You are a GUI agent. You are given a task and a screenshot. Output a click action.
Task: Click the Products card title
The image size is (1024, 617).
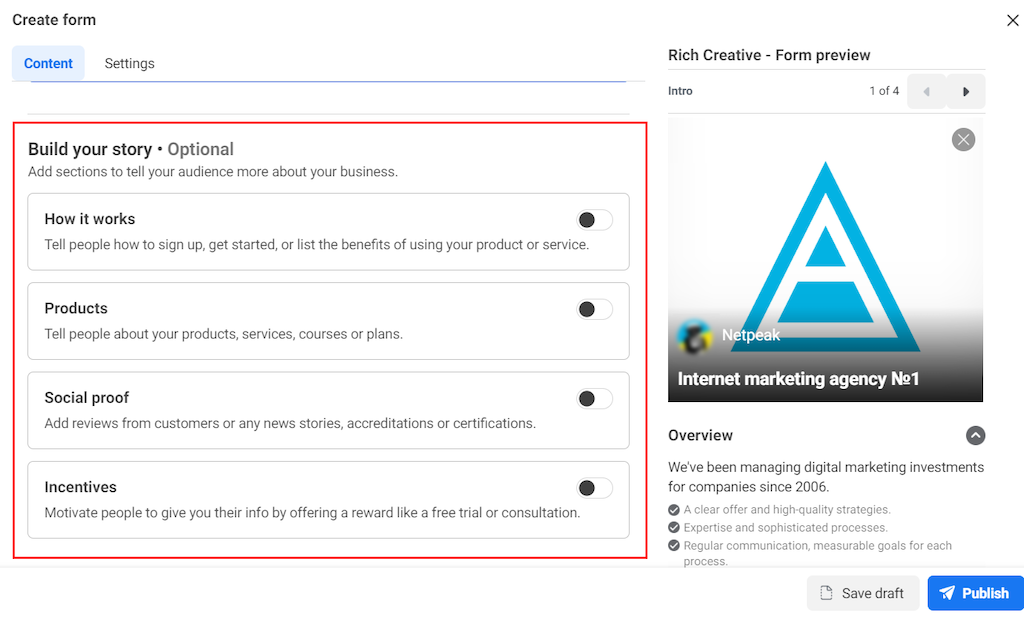[x=76, y=309]
